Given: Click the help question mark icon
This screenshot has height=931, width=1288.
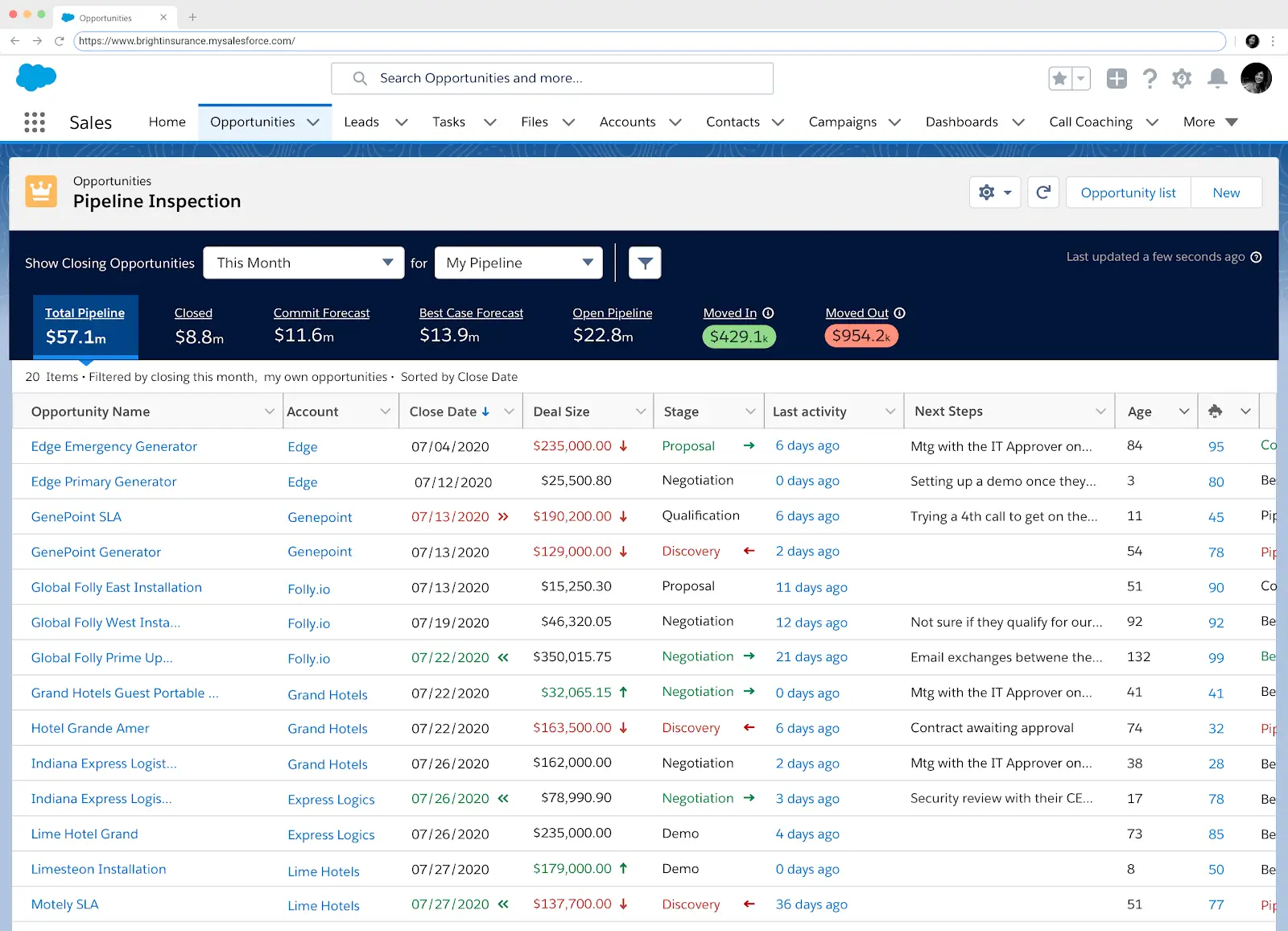Looking at the screenshot, I should pos(1150,78).
